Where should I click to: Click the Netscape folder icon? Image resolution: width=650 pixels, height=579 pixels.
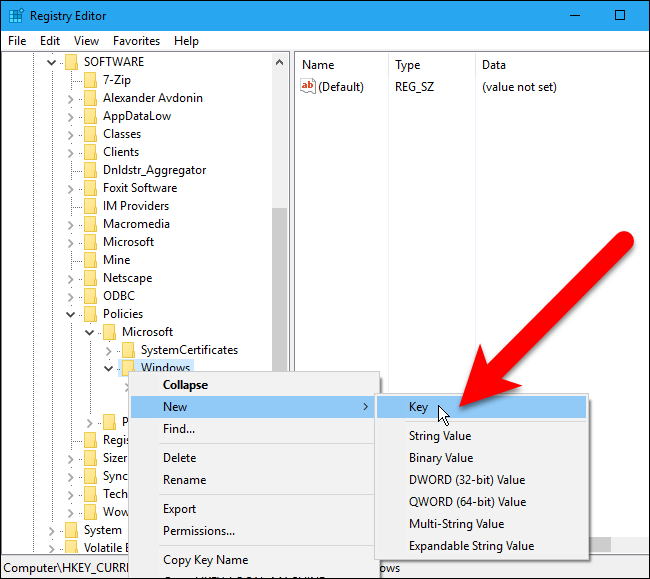pos(90,278)
